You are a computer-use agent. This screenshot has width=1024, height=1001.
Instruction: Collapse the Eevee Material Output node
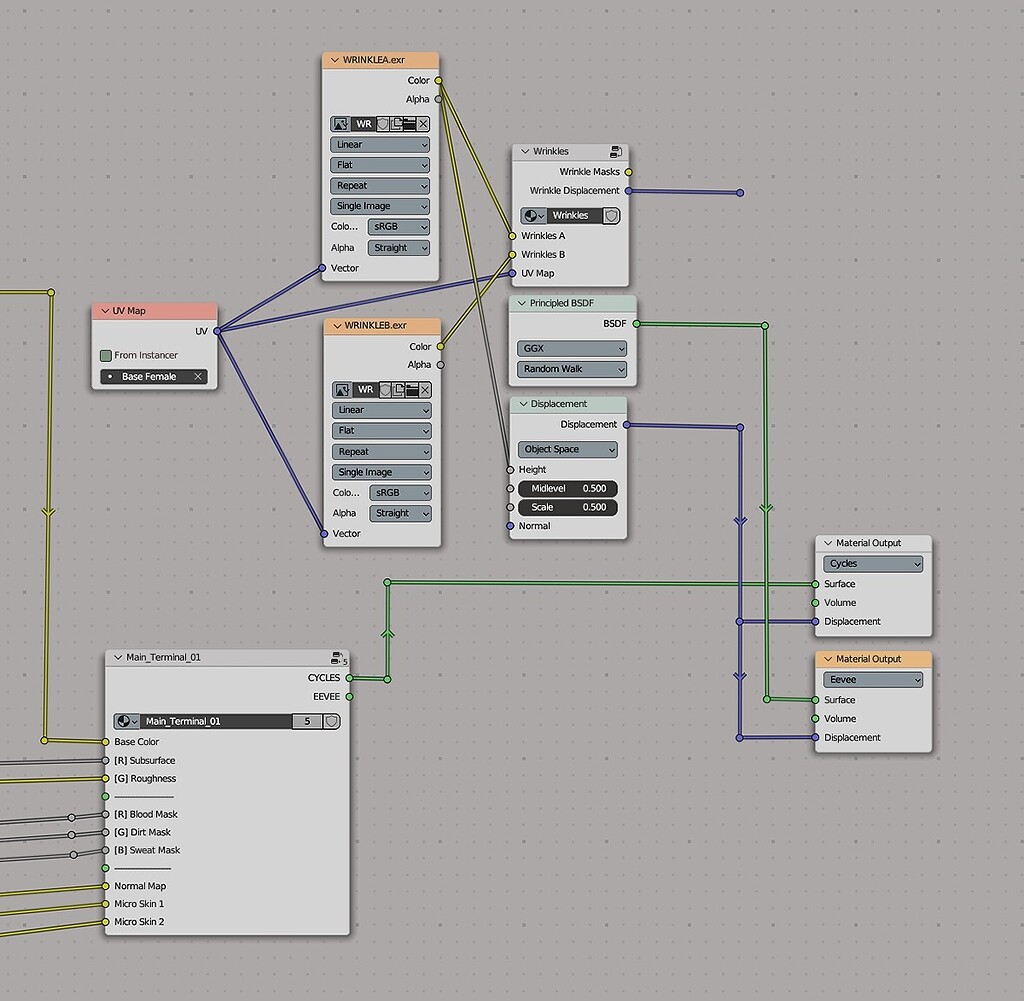[x=828, y=659]
